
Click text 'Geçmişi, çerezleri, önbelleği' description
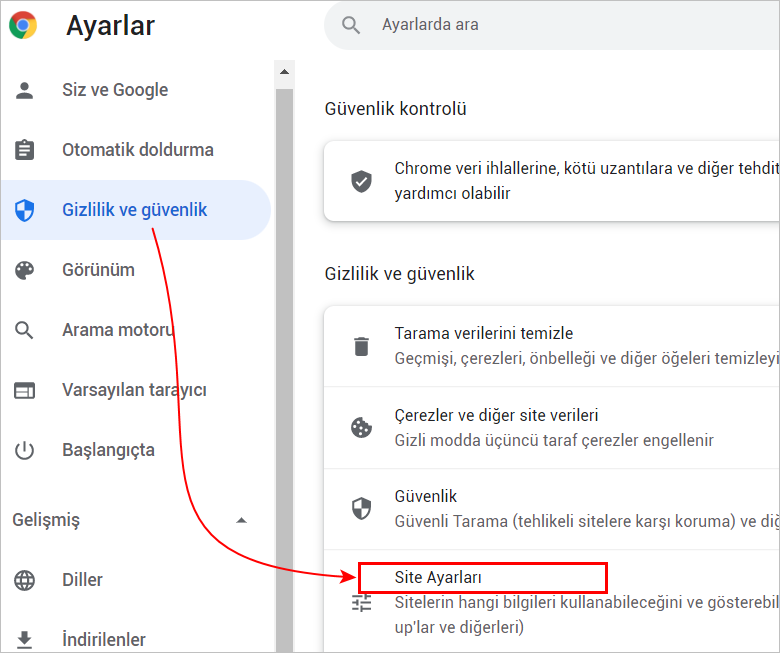click(586, 359)
